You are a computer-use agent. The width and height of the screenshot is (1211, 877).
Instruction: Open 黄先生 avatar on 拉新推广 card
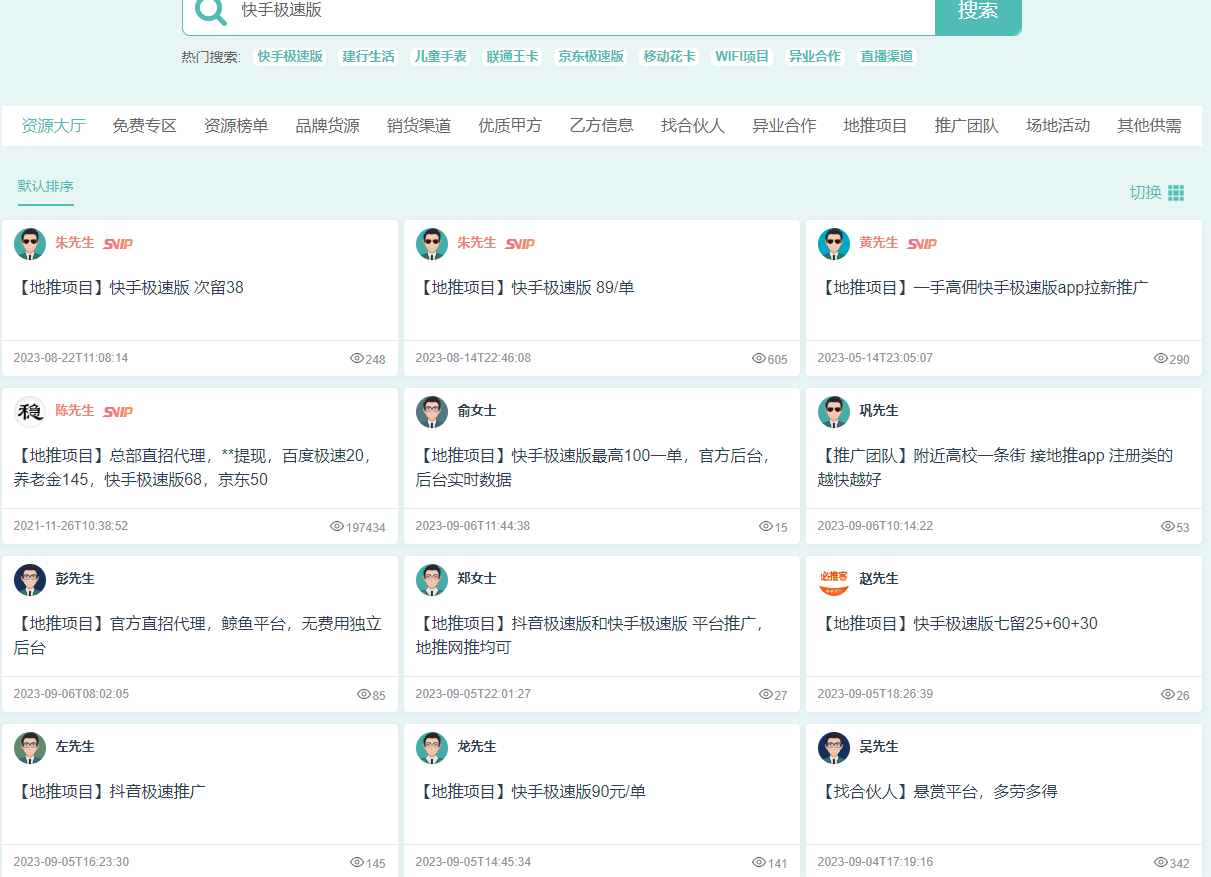834,244
